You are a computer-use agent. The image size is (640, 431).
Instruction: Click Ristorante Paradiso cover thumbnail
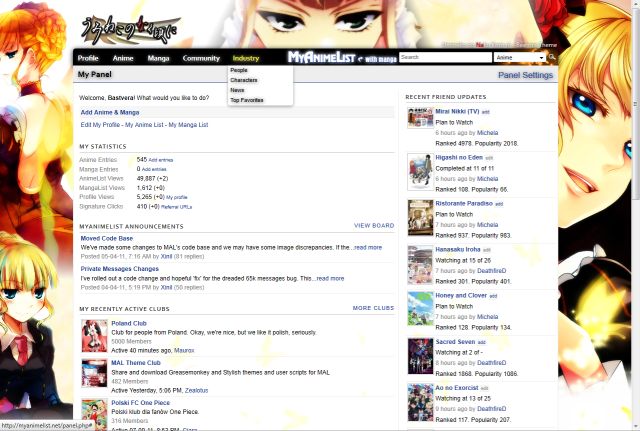coord(420,218)
